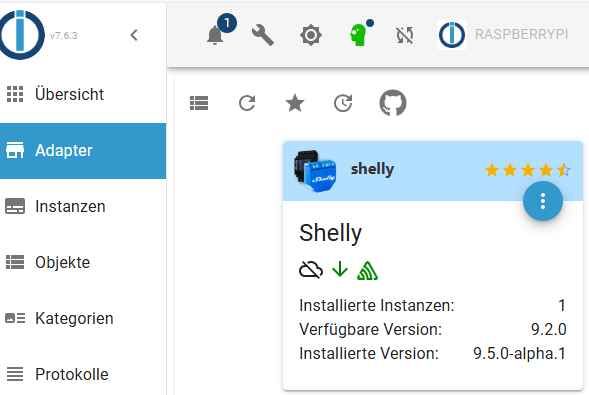Open the theme brightness gear icon
Screen dimensions: 589x395
point(310,36)
